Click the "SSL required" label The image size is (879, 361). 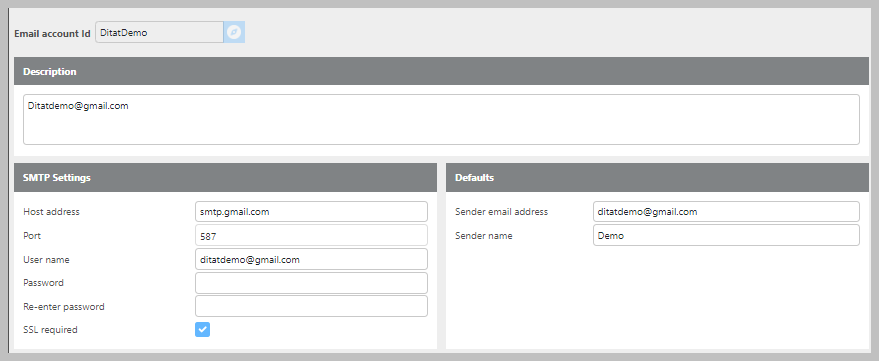point(50,330)
